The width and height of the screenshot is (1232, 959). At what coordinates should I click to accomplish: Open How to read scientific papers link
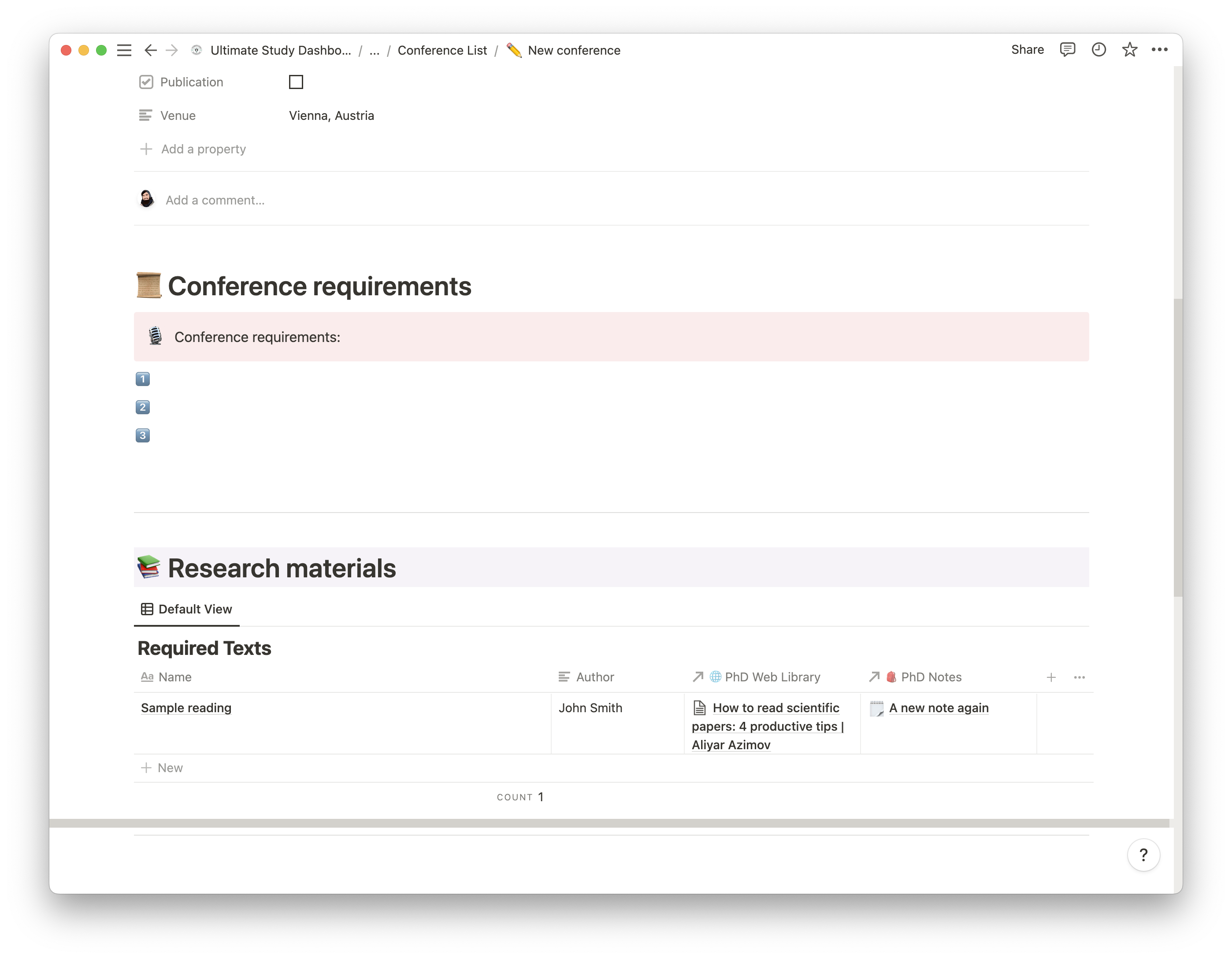tap(768, 726)
